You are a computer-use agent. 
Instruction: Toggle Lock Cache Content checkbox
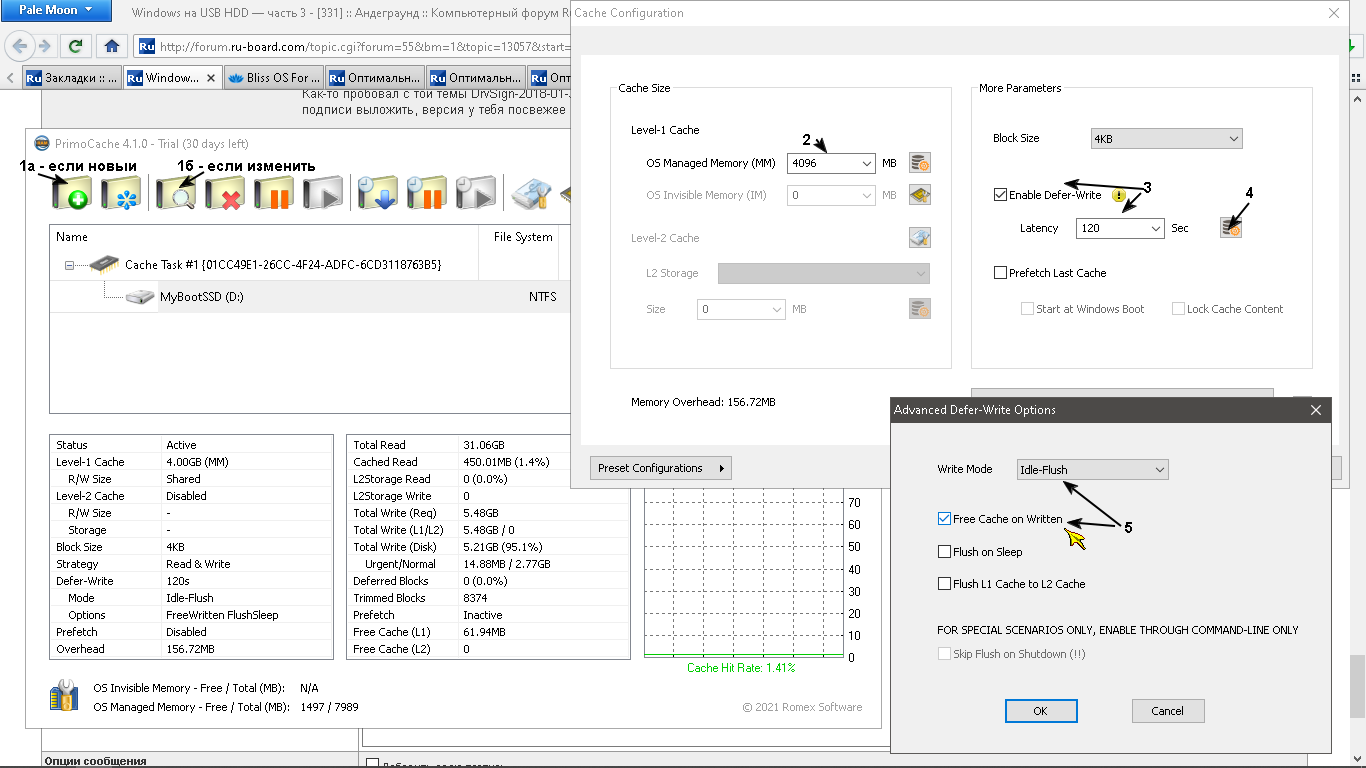coord(1178,309)
